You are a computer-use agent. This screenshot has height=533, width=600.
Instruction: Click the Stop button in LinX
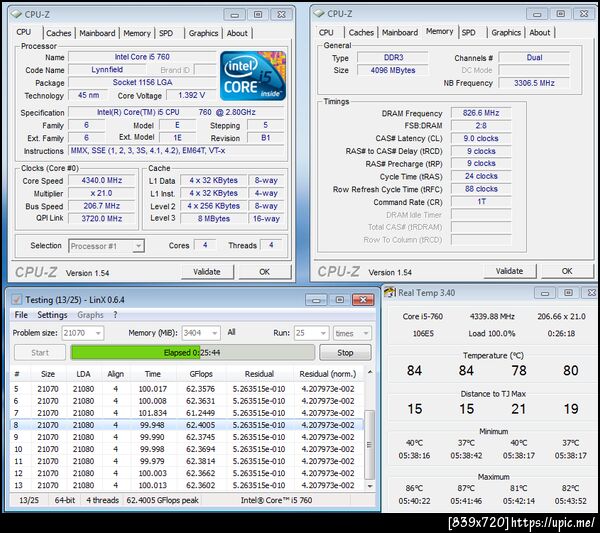345,353
